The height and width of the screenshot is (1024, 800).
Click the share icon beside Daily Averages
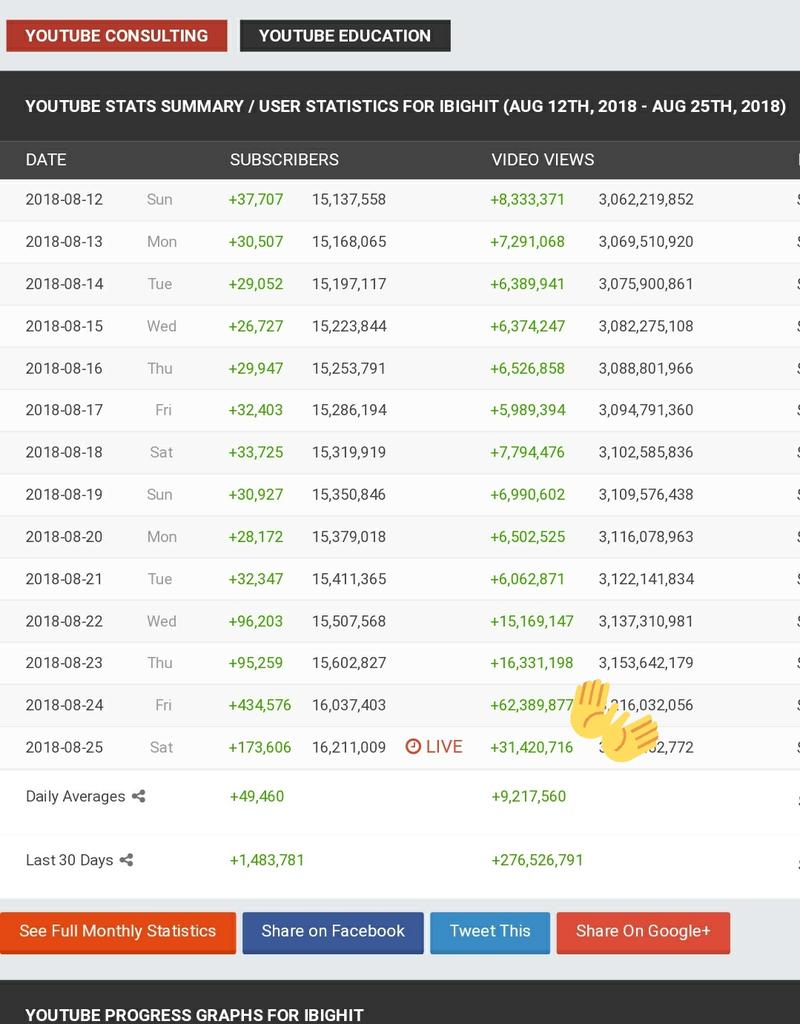coord(138,796)
